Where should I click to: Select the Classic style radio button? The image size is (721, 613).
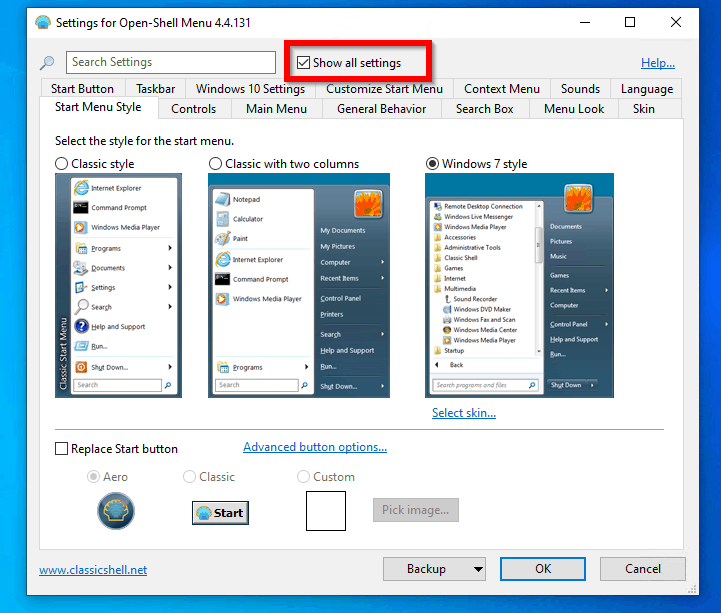click(x=62, y=164)
